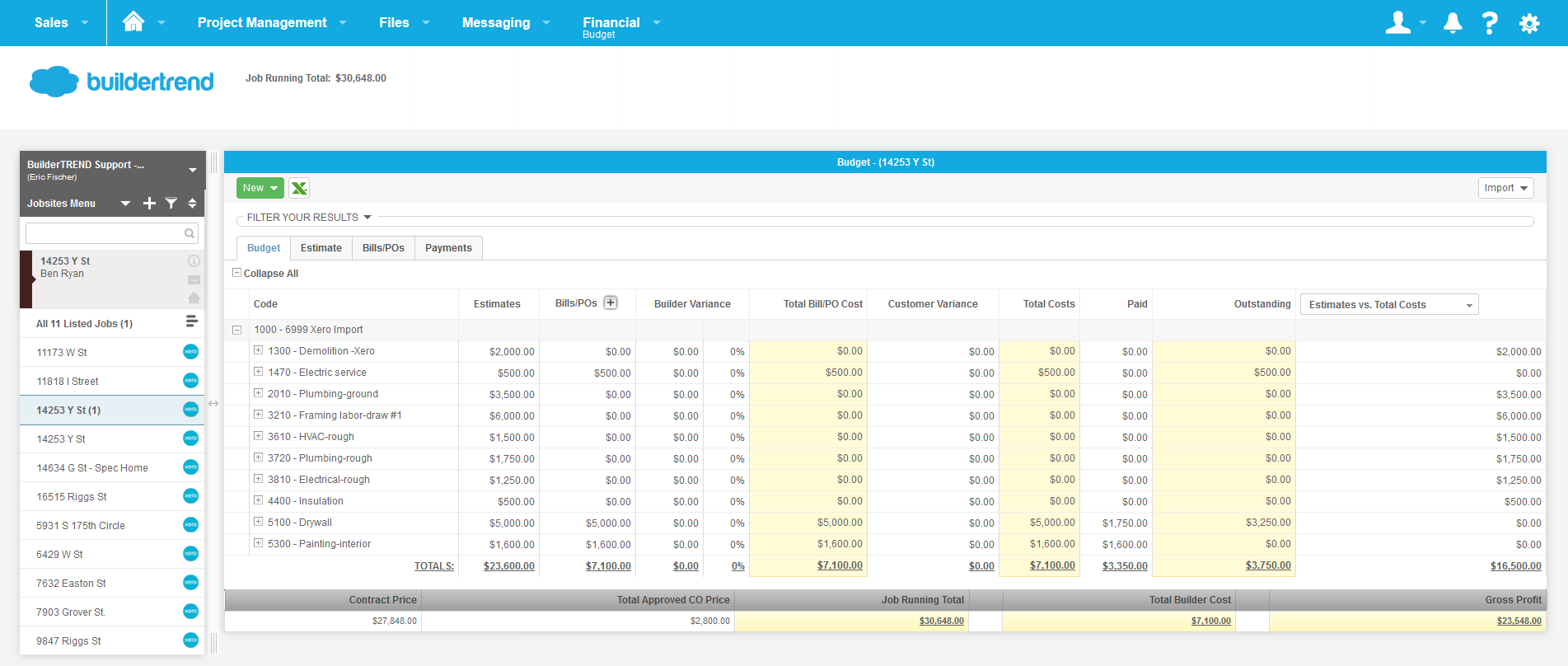Switch to the Bills/POs tab
1568x666 pixels.
(383, 248)
